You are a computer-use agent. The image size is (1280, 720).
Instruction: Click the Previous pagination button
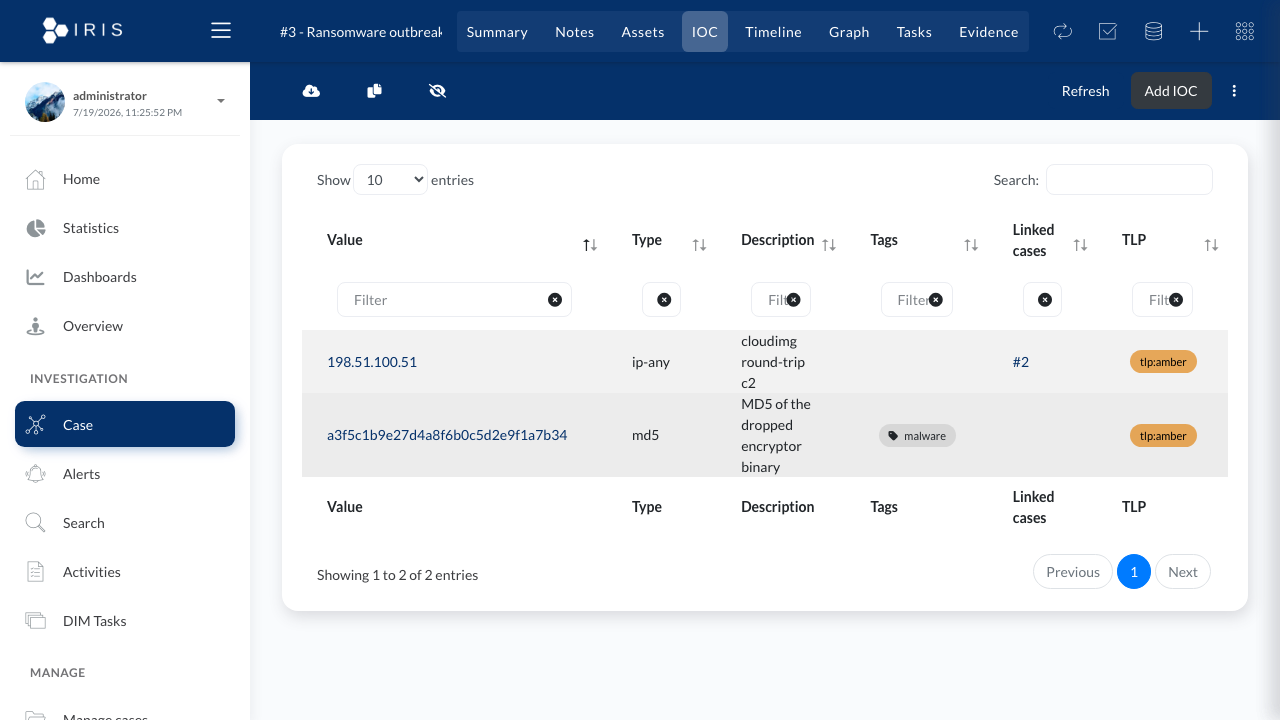(x=1073, y=572)
